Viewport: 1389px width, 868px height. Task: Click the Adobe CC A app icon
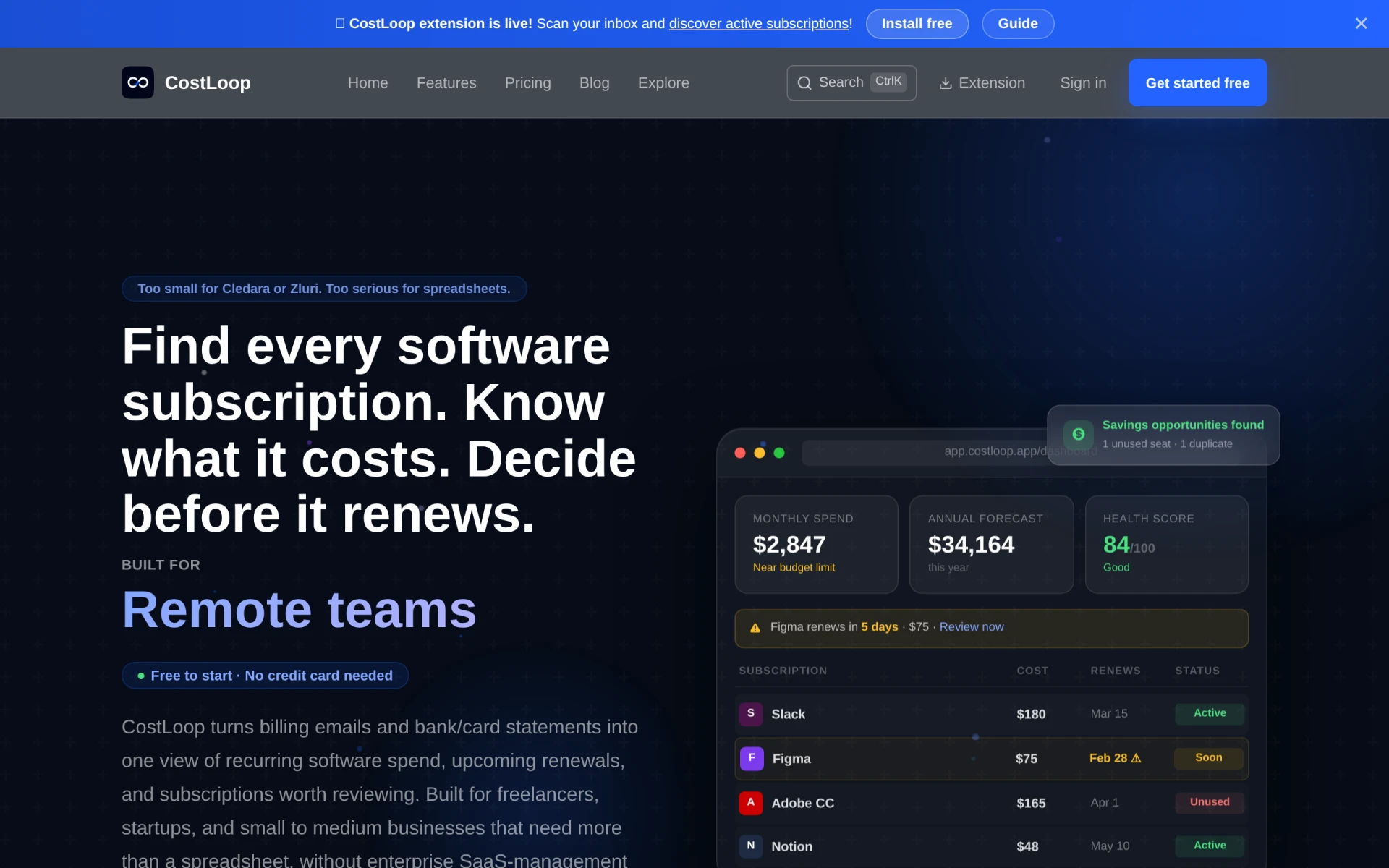(751, 803)
